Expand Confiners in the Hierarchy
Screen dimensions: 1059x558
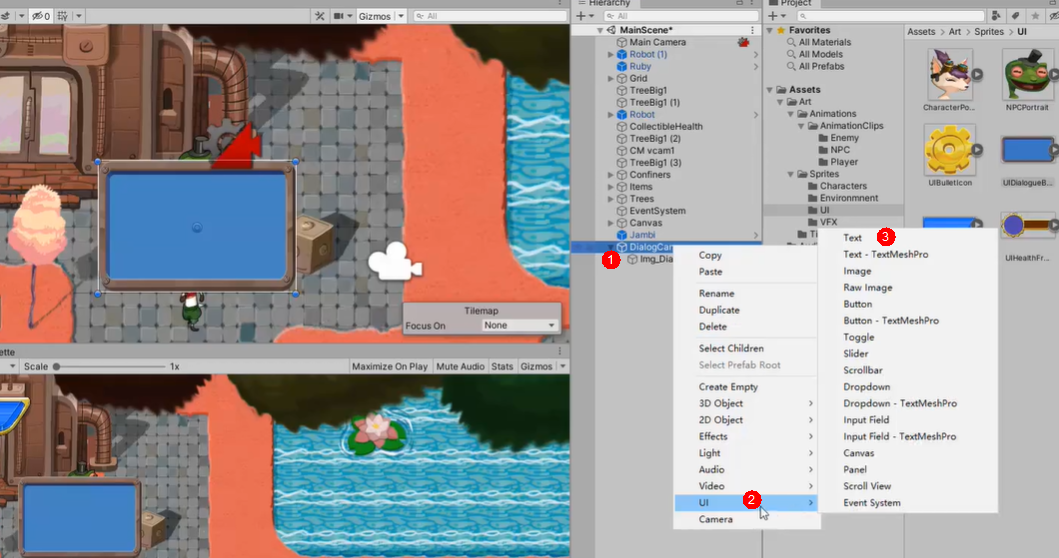point(611,175)
